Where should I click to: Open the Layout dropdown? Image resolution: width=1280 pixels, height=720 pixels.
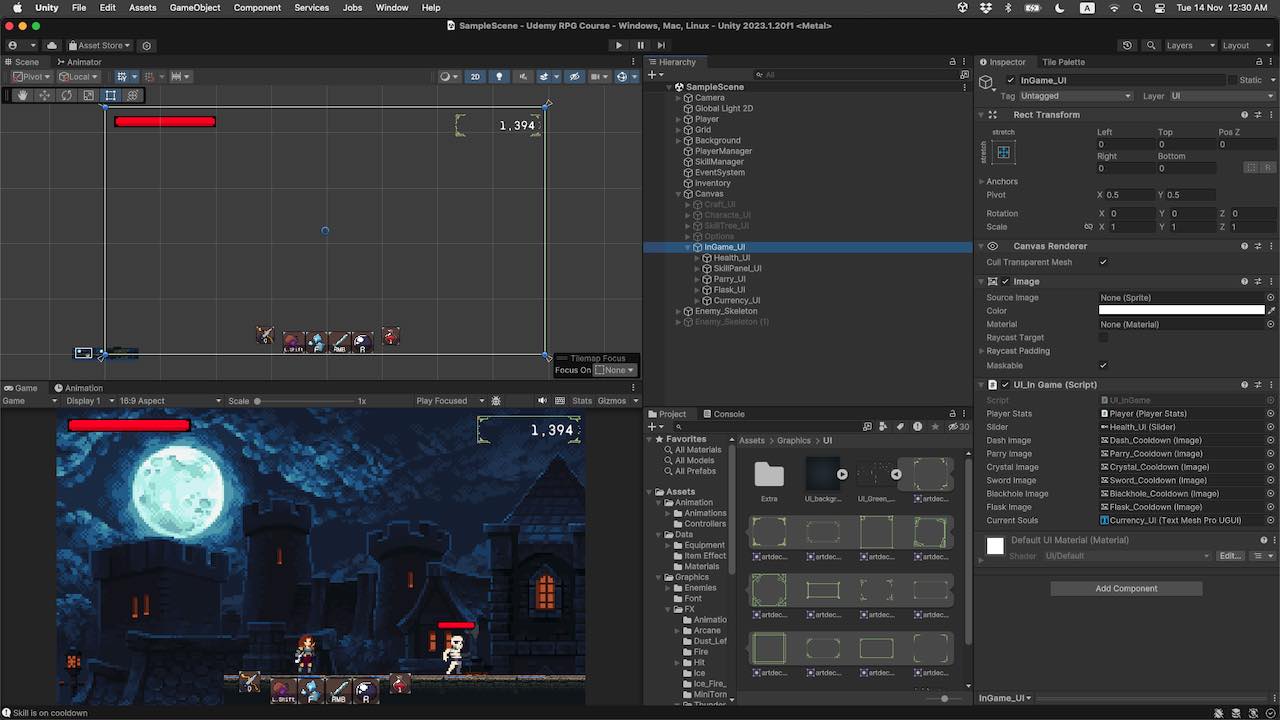click(x=1246, y=45)
